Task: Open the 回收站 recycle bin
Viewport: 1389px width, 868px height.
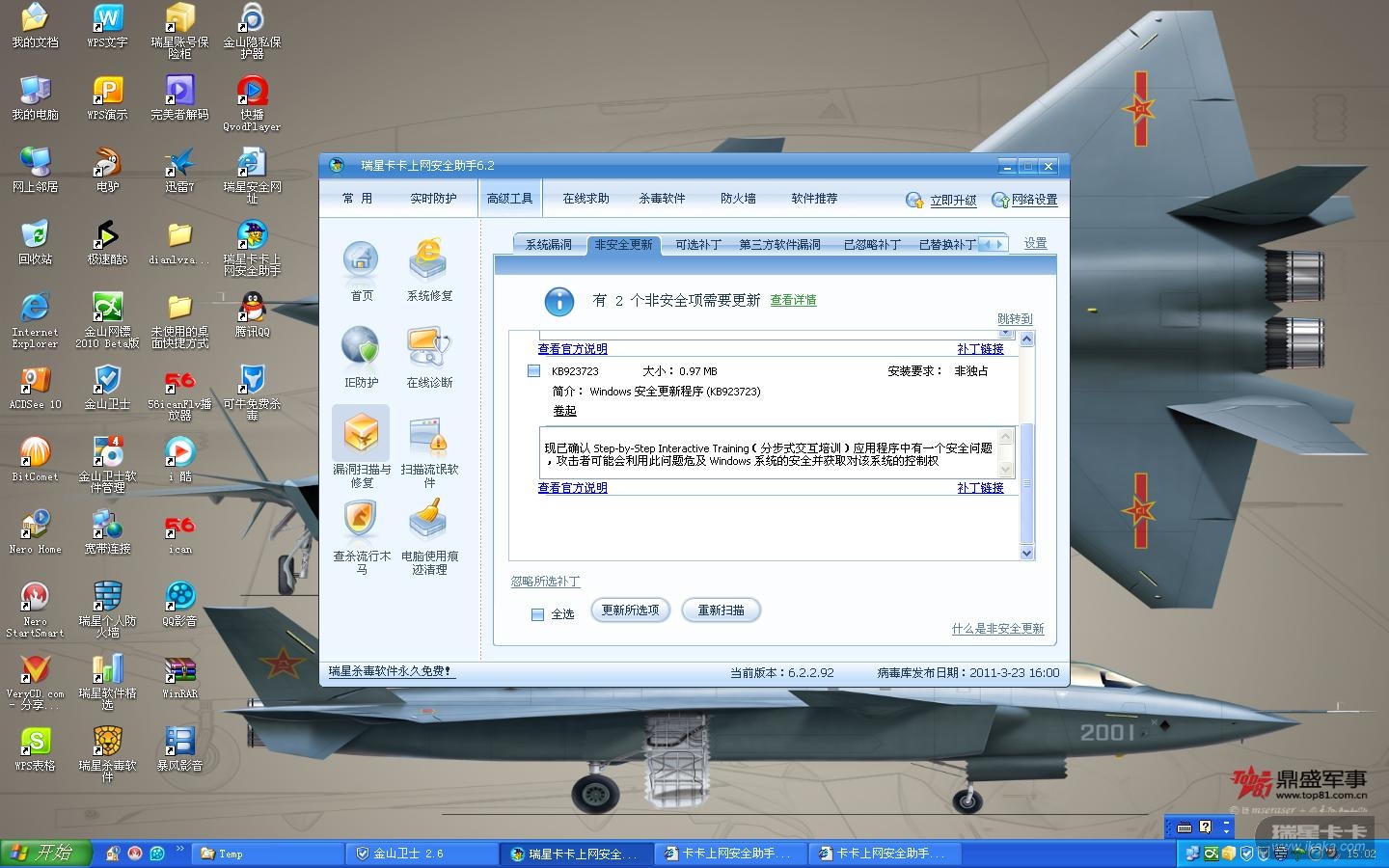Action: 35,242
